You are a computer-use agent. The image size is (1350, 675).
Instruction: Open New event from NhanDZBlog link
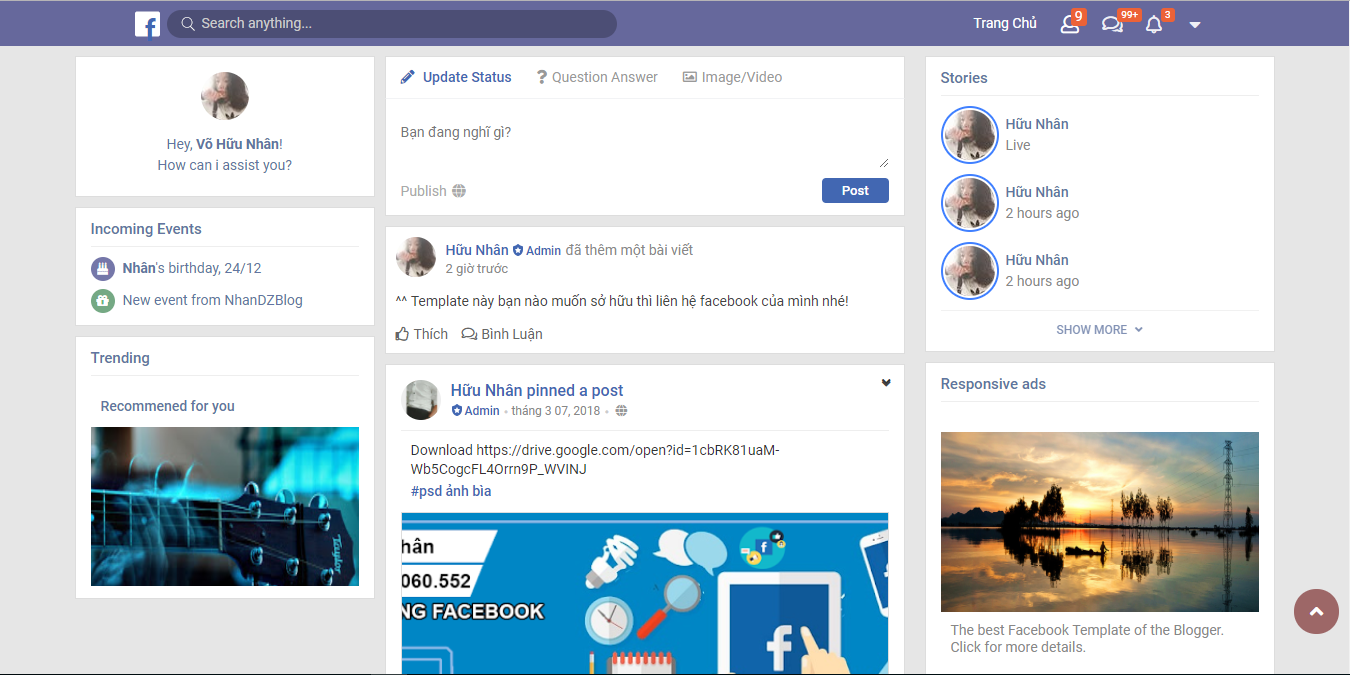coord(212,300)
